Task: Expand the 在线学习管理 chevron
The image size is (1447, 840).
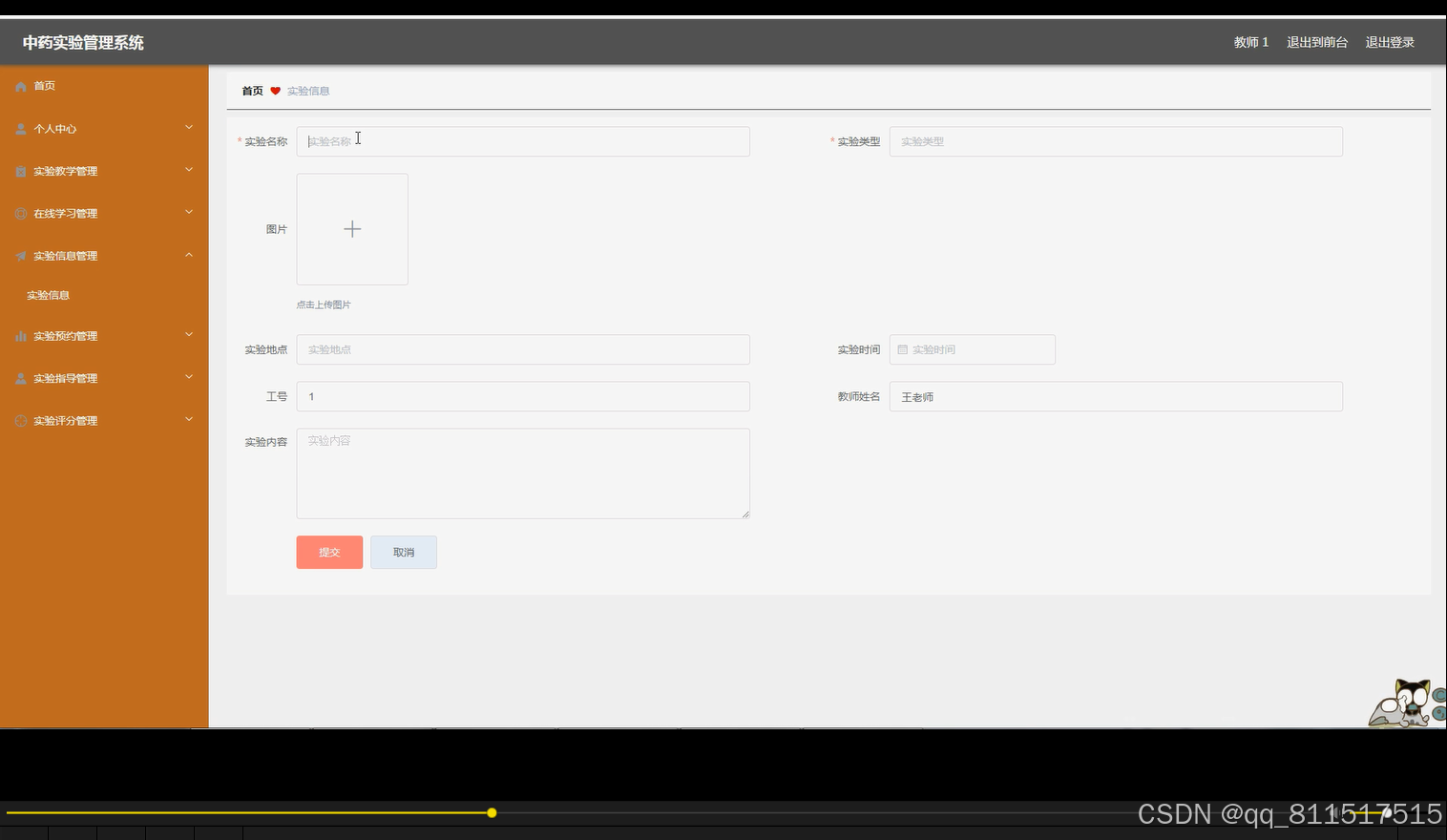Action: tap(189, 212)
